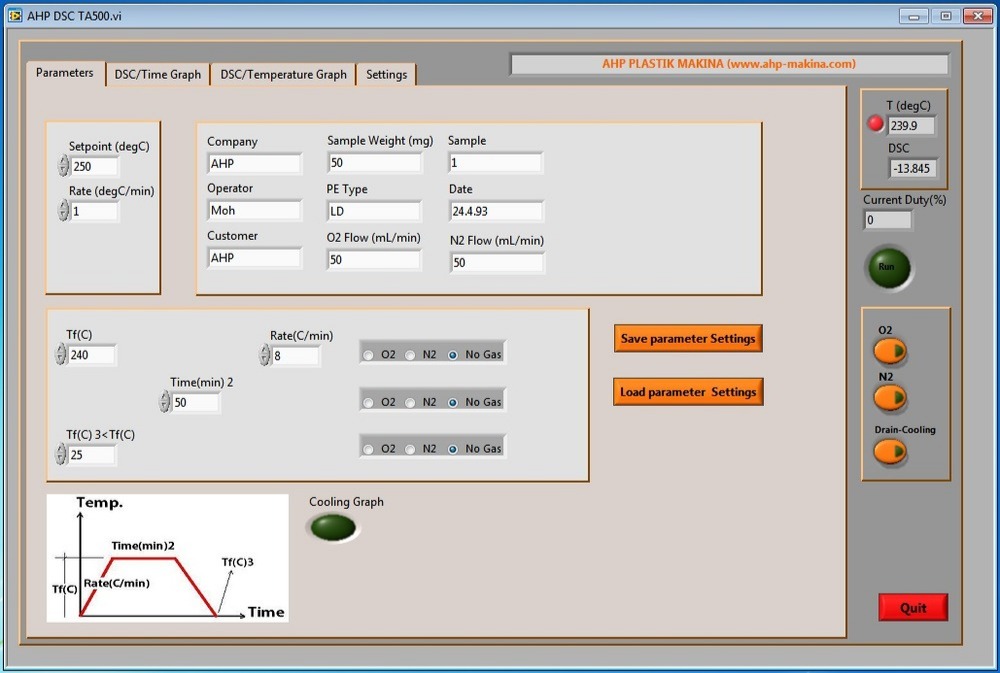Click the Sample field showing 1
The height and width of the screenshot is (673, 1000).
[x=496, y=162]
